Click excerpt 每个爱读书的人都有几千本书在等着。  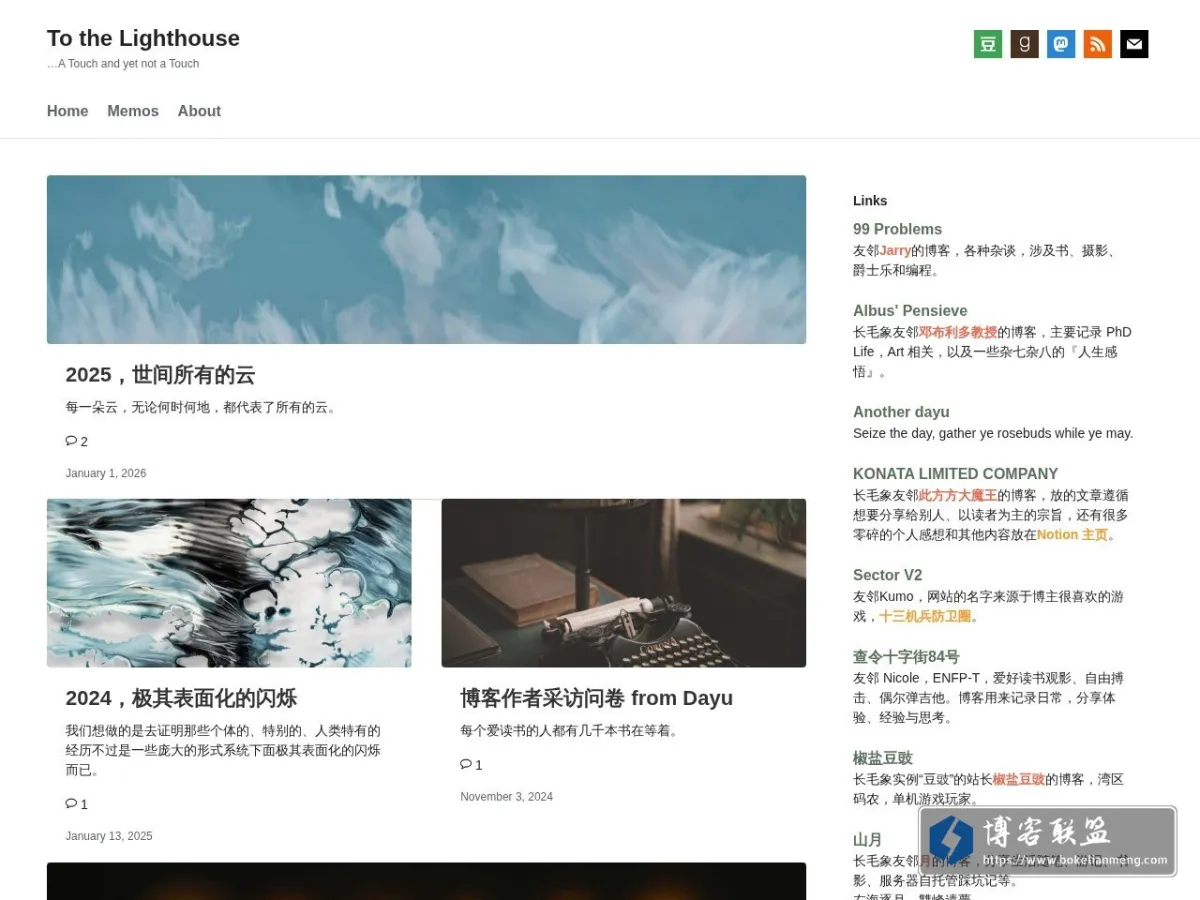pos(572,731)
